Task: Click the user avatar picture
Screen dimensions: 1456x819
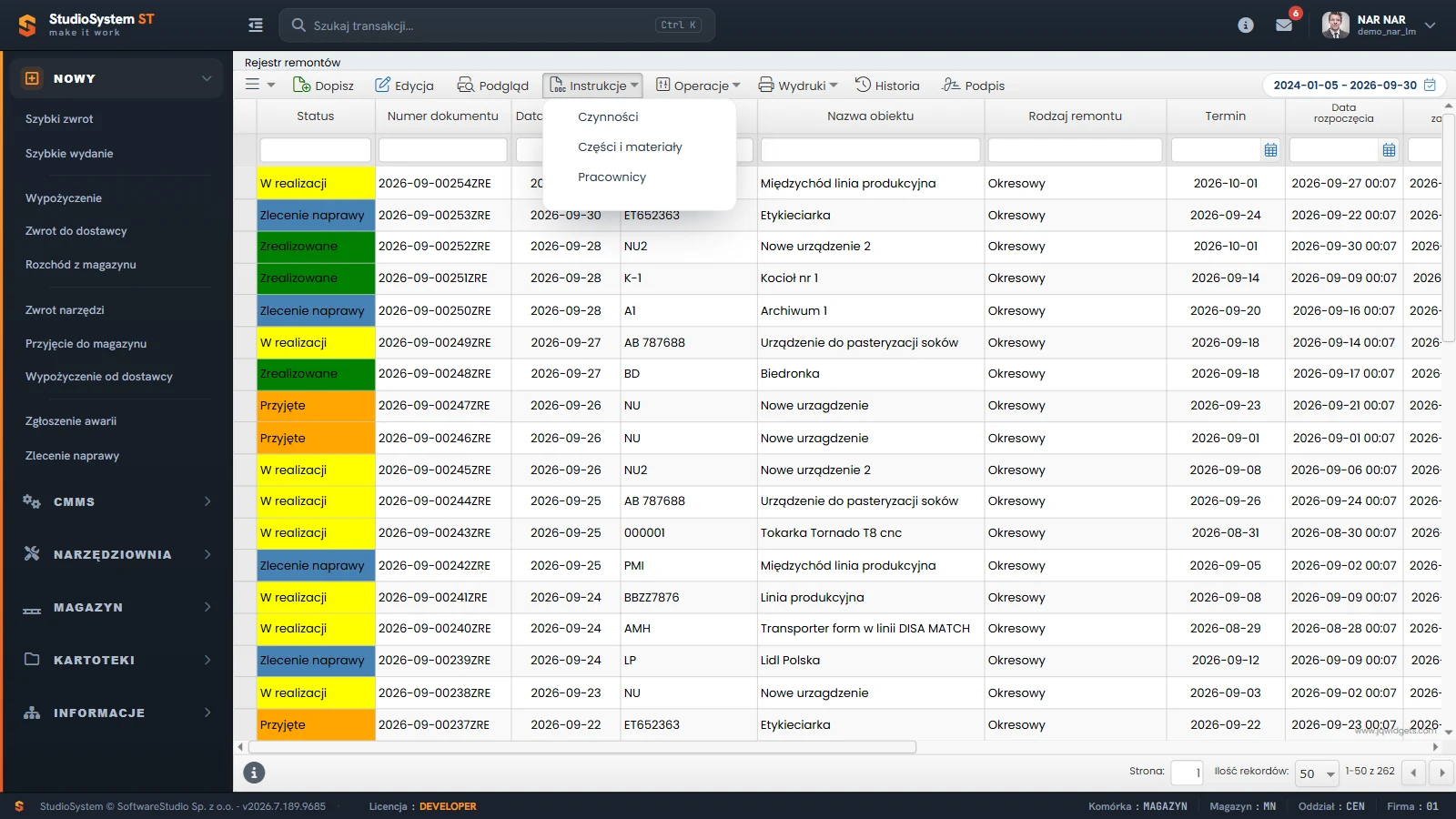Action: [1335, 25]
